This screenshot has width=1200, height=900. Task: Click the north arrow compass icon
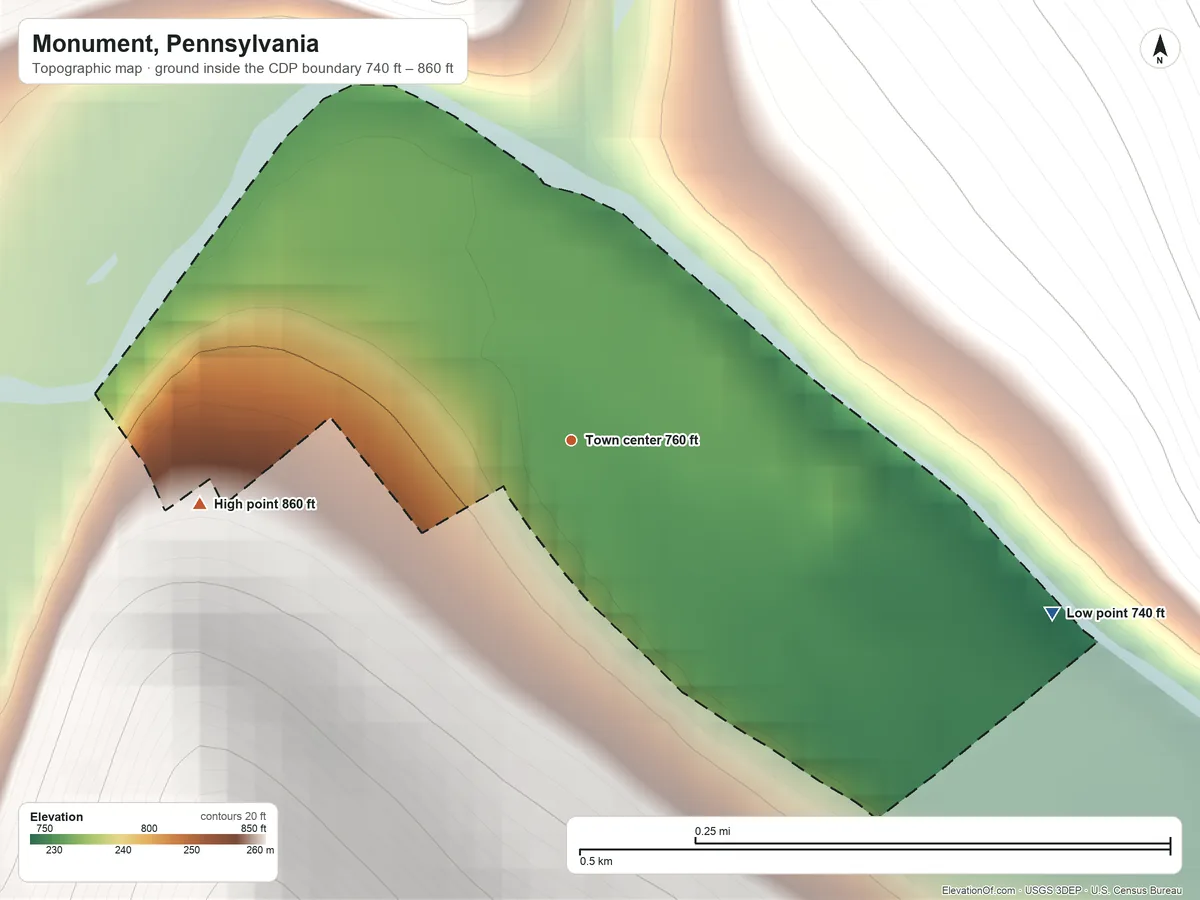pyautogui.click(x=1159, y=50)
